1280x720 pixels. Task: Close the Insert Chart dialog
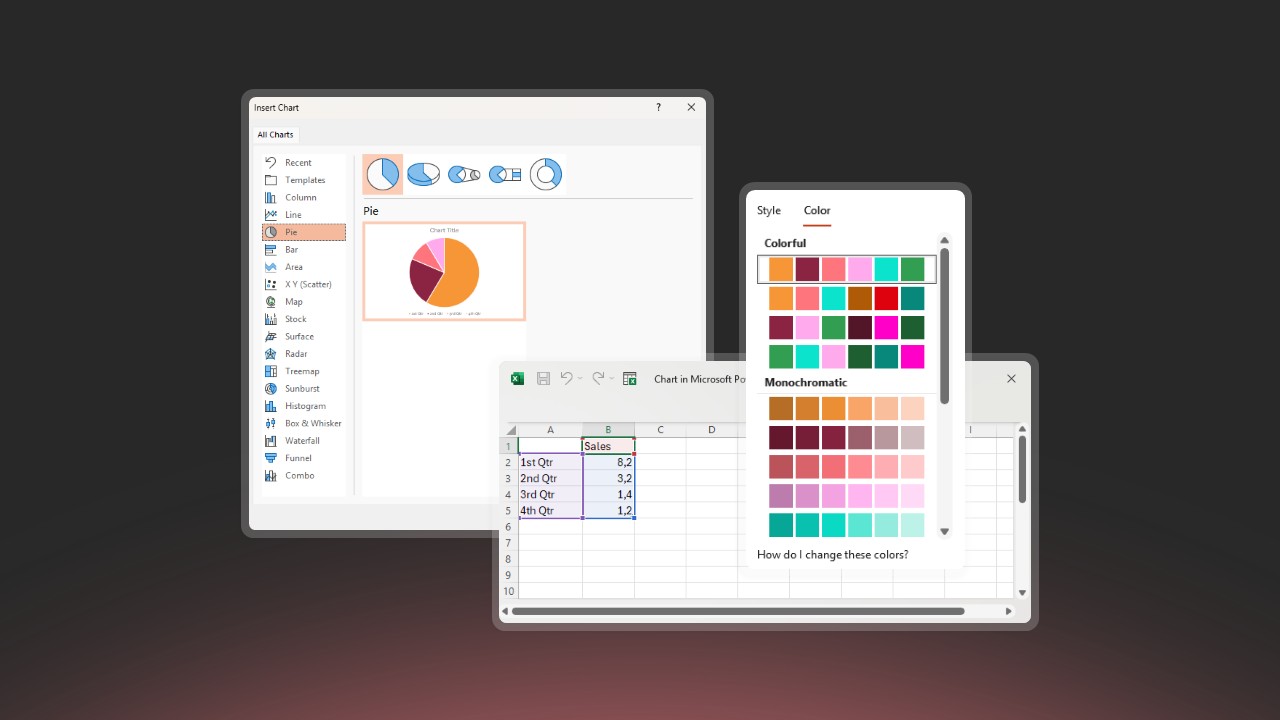pos(691,107)
